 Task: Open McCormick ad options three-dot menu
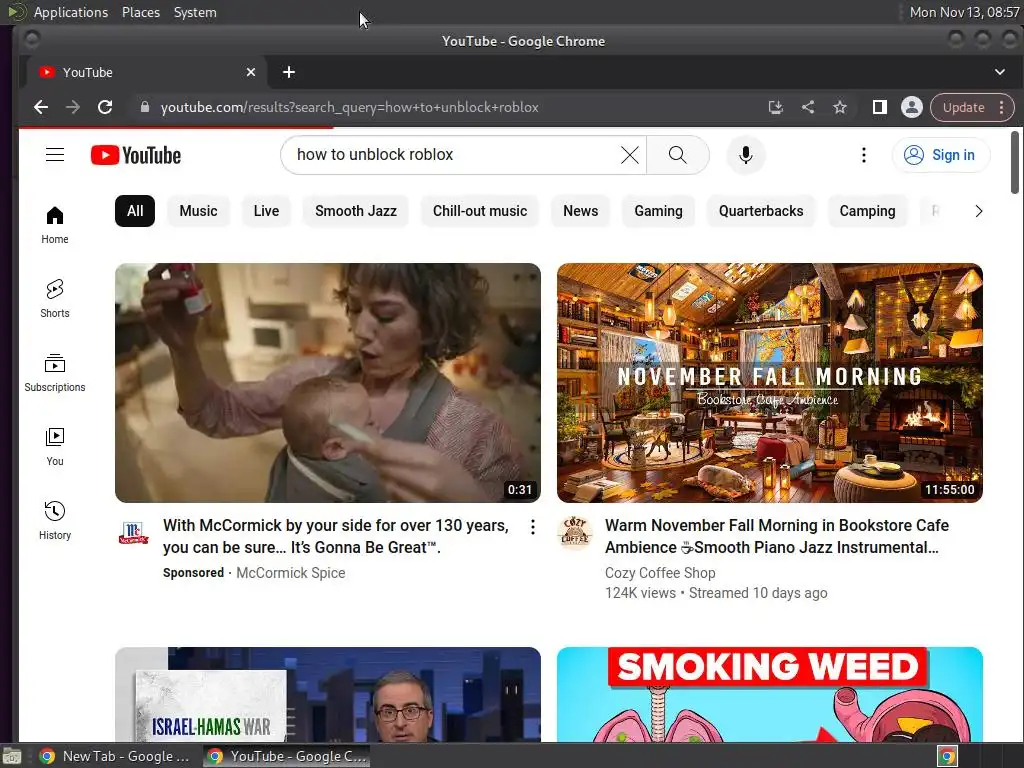click(x=533, y=527)
